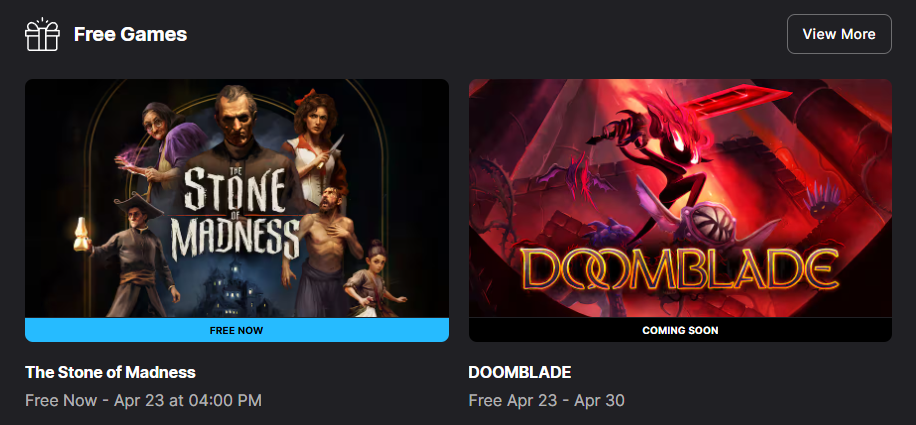Open the DOOMBLADE cover art thumbnail
This screenshot has width=916, height=425.
[x=680, y=198]
